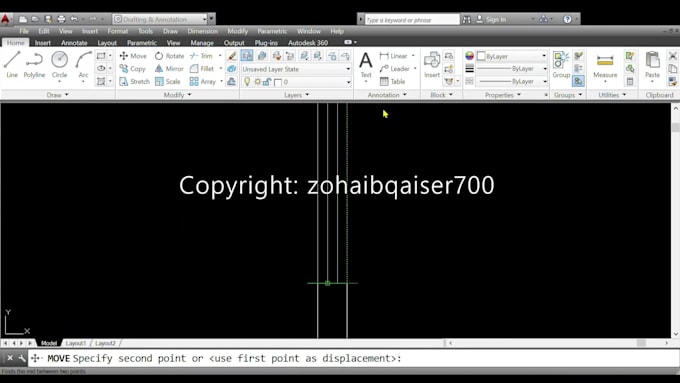Switch to the Layout2 tab
The width and height of the screenshot is (680, 383).
[105, 343]
